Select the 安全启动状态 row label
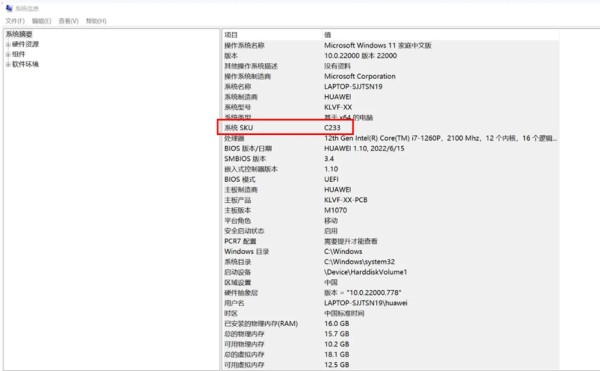The image size is (600, 371). point(244,231)
